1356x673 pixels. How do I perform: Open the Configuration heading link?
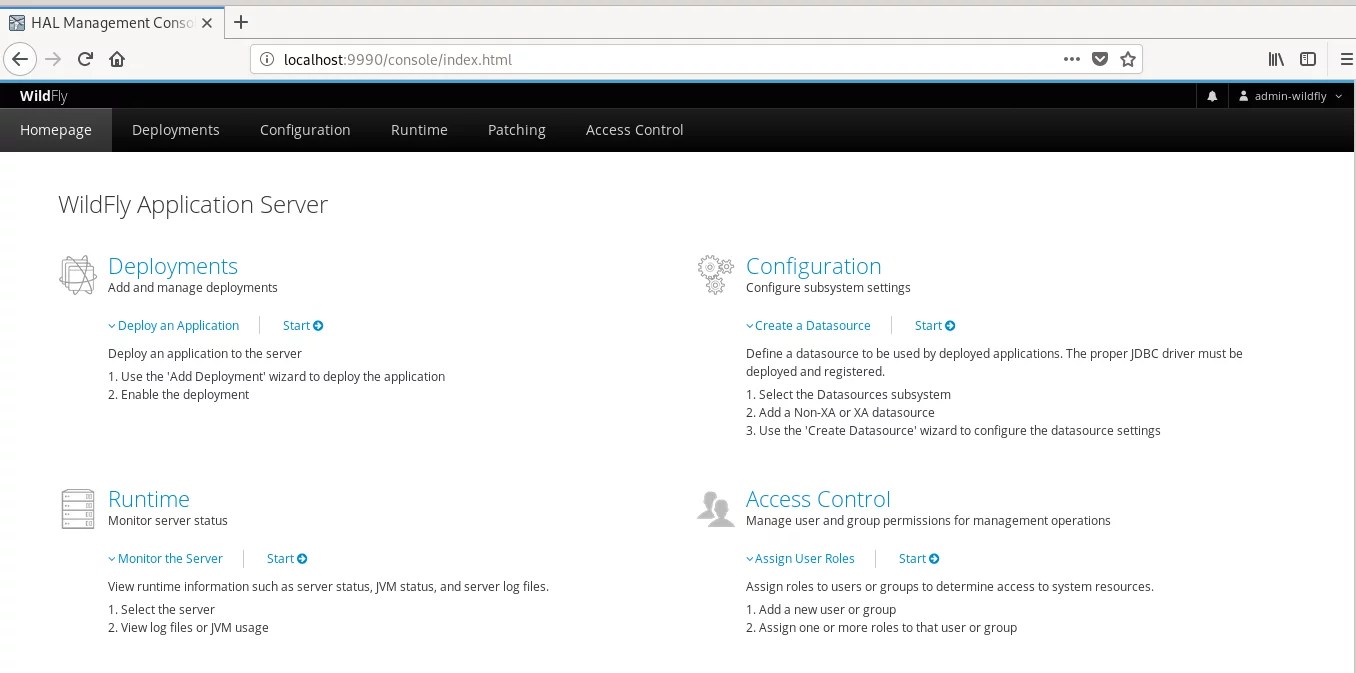click(x=814, y=266)
